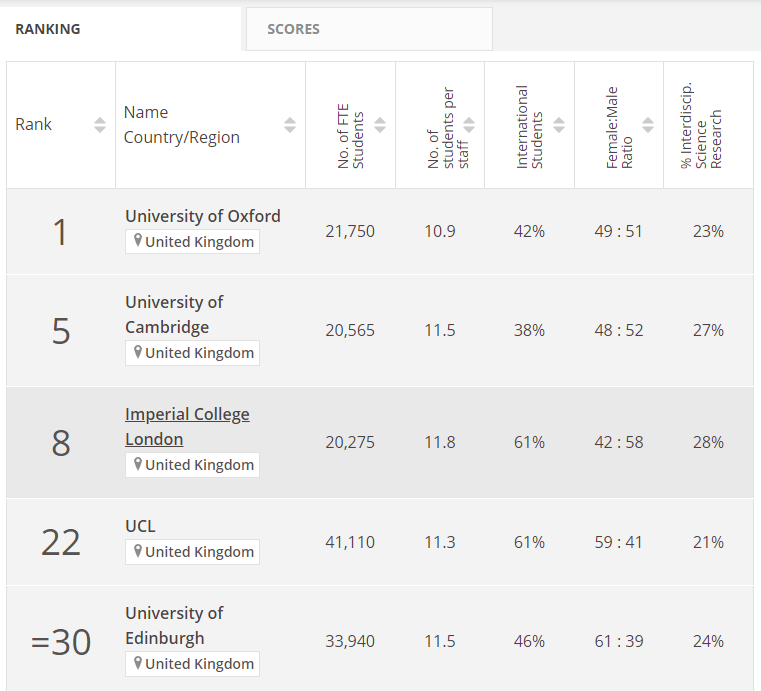The width and height of the screenshot is (761, 691).
Task: Select the 59 : 41 ratio value
Action: [x=619, y=542]
